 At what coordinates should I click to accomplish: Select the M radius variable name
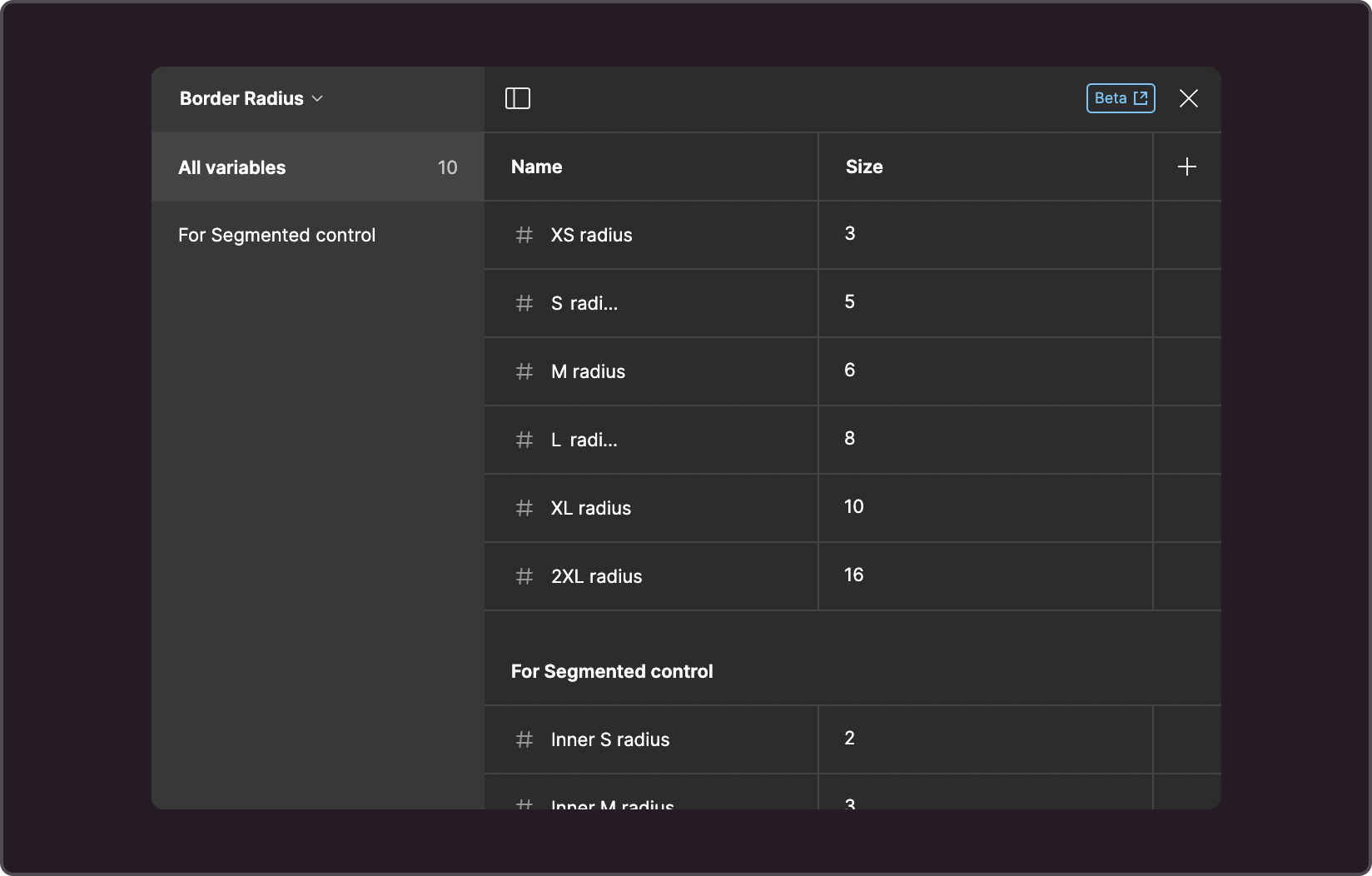pyautogui.click(x=588, y=371)
